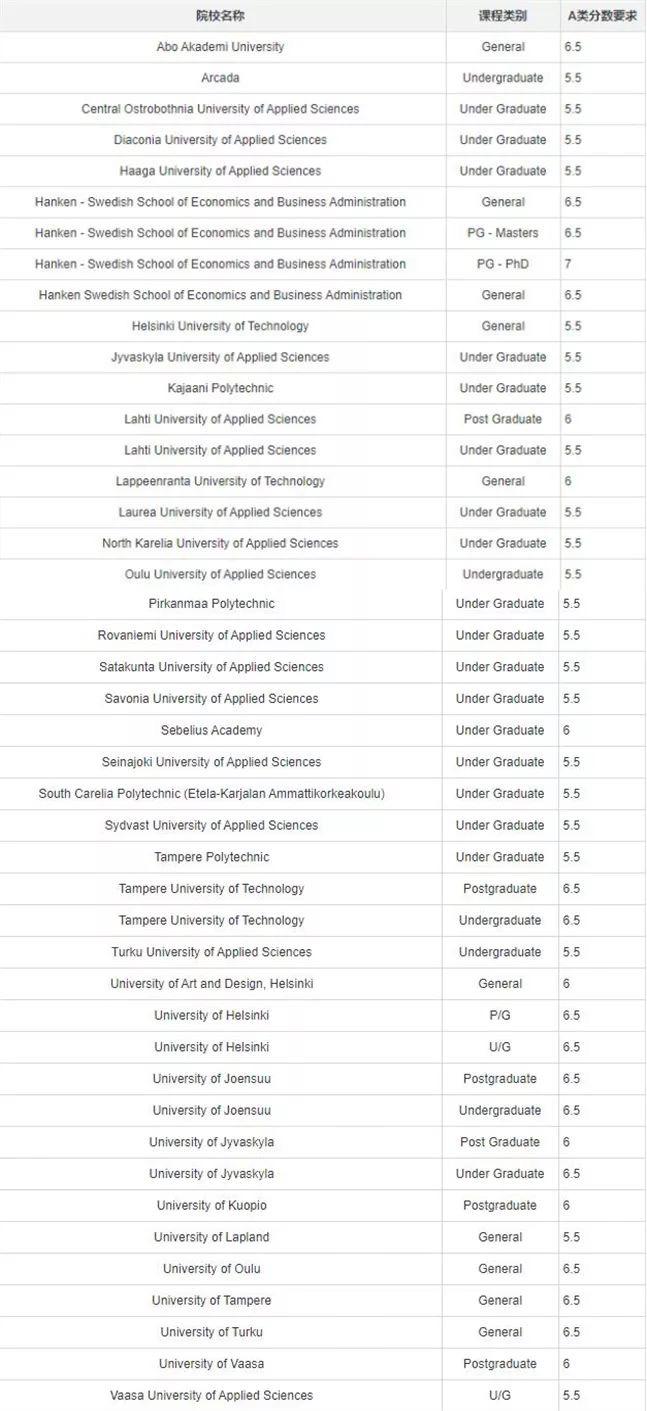Select the University of Kuopio entry
The width and height of the screenshot is (647, 1411).
point(211,1205)
